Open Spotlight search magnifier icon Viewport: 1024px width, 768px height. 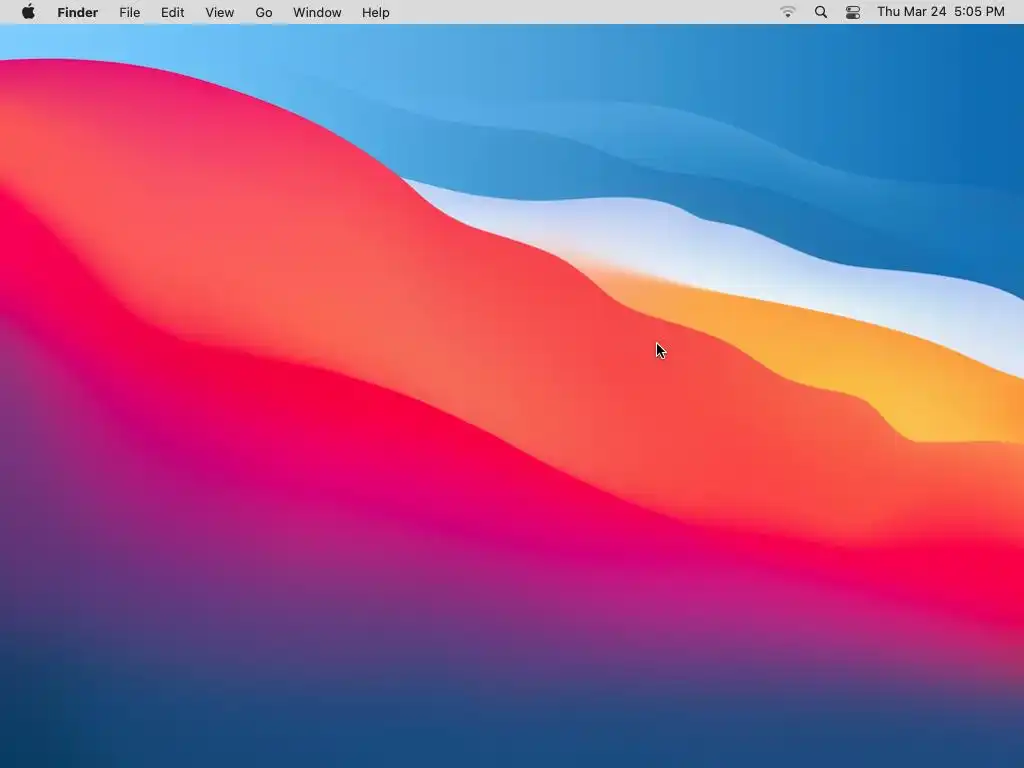pos(821,12)
